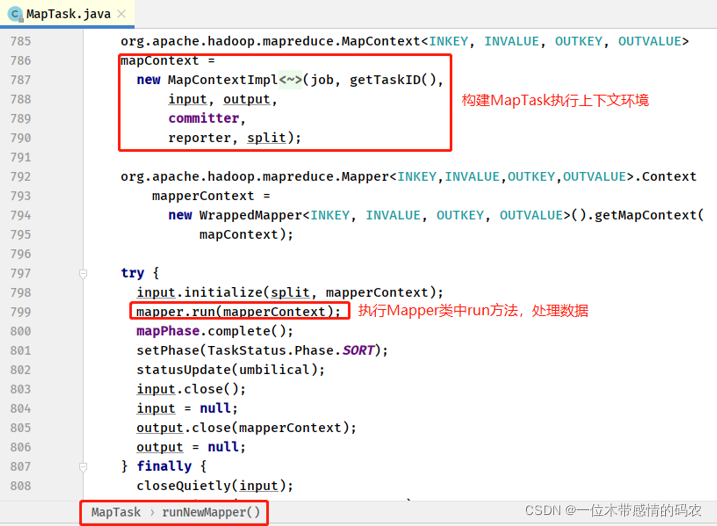Click the MapTask breadcrumb item
This screenshot has width=717, height=526.
click(116, 512)
